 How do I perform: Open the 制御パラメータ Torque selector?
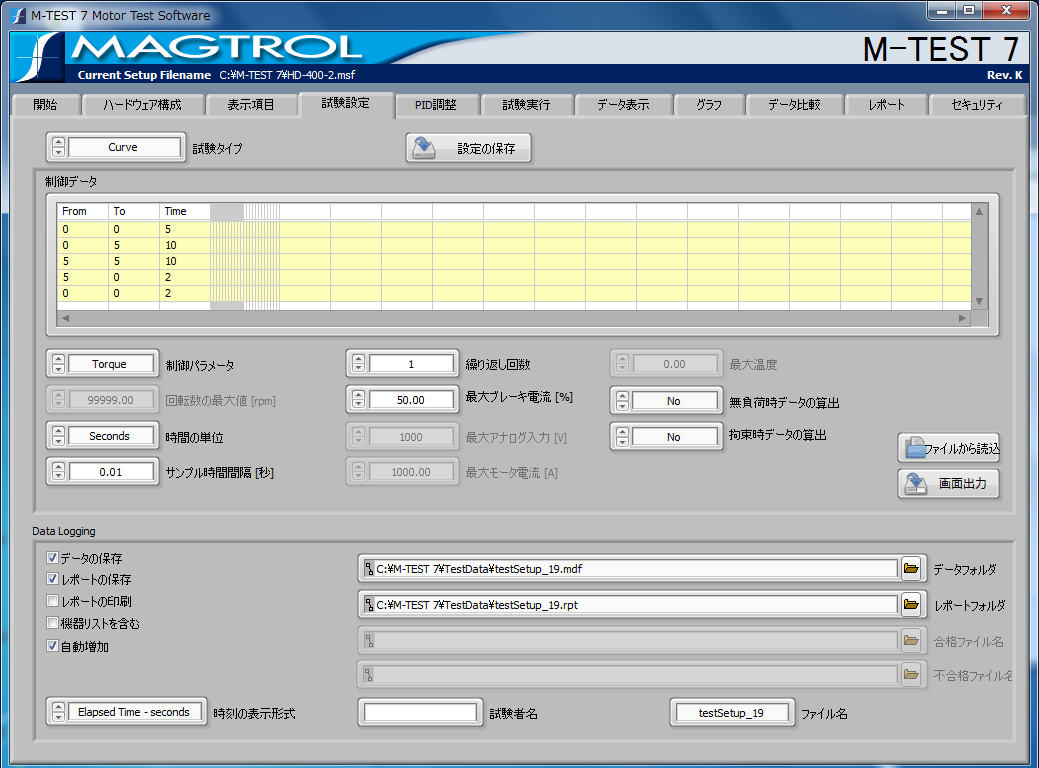click(109, 364)
